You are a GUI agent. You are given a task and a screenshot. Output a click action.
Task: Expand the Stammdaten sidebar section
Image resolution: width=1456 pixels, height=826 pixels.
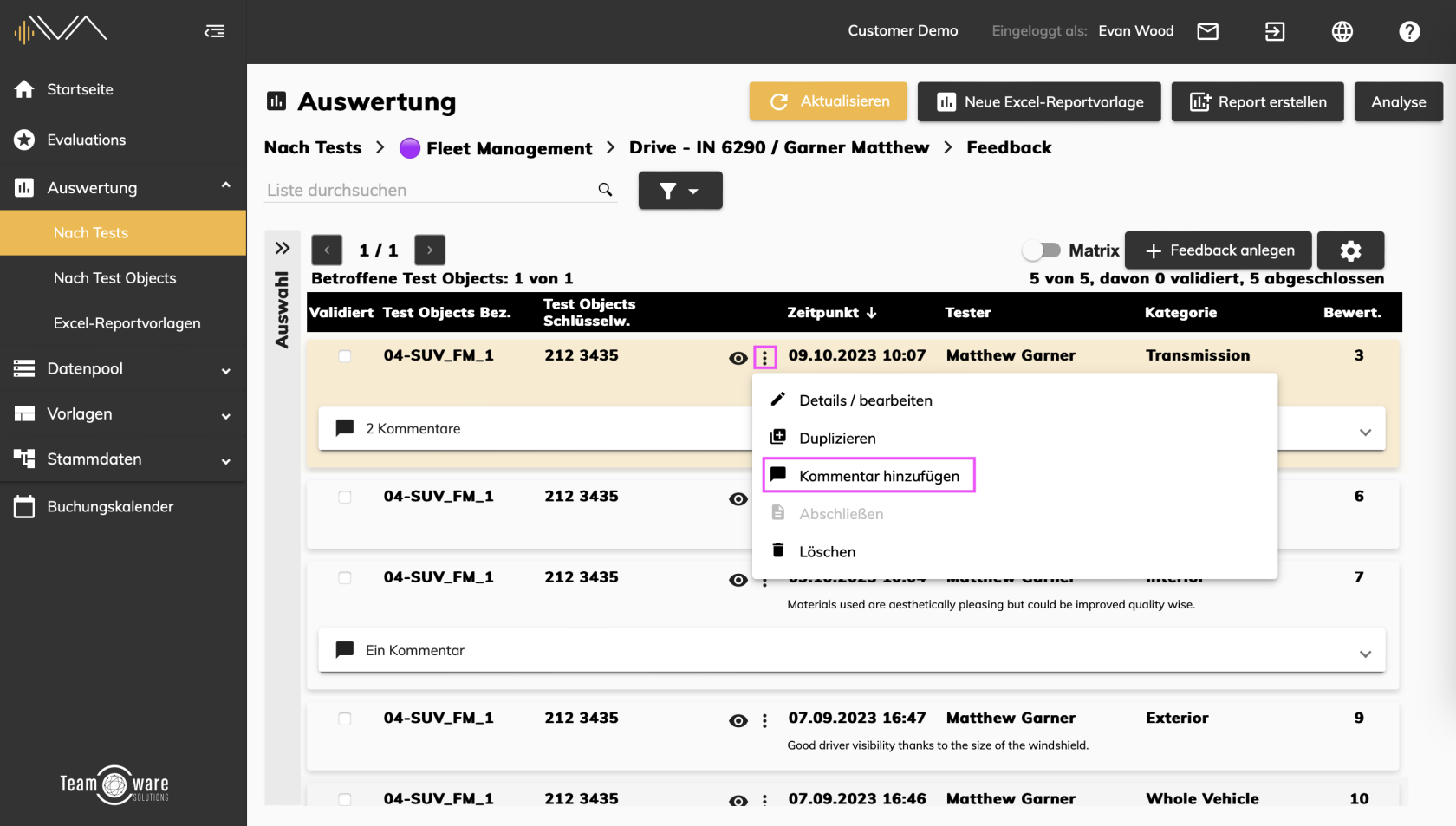pos(226,461)
